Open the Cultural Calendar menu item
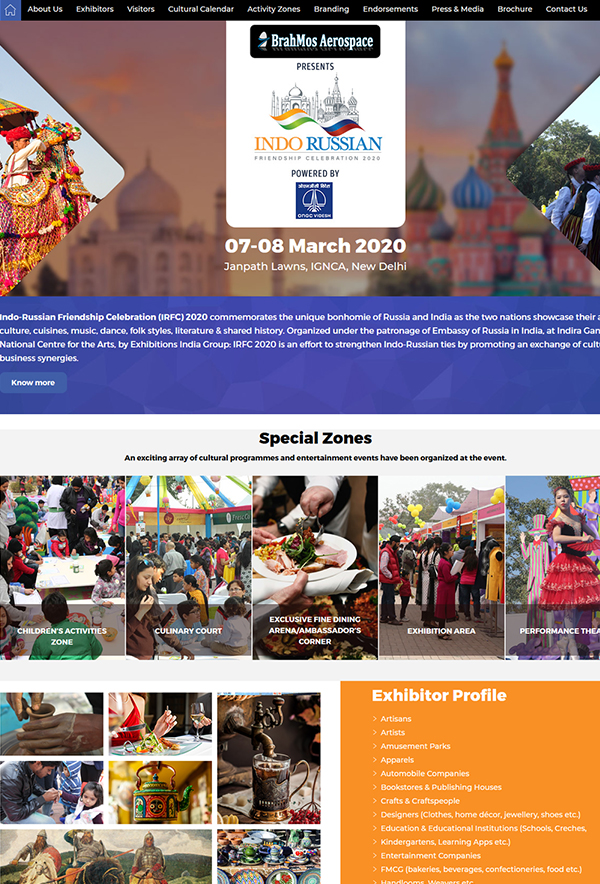 201,9
